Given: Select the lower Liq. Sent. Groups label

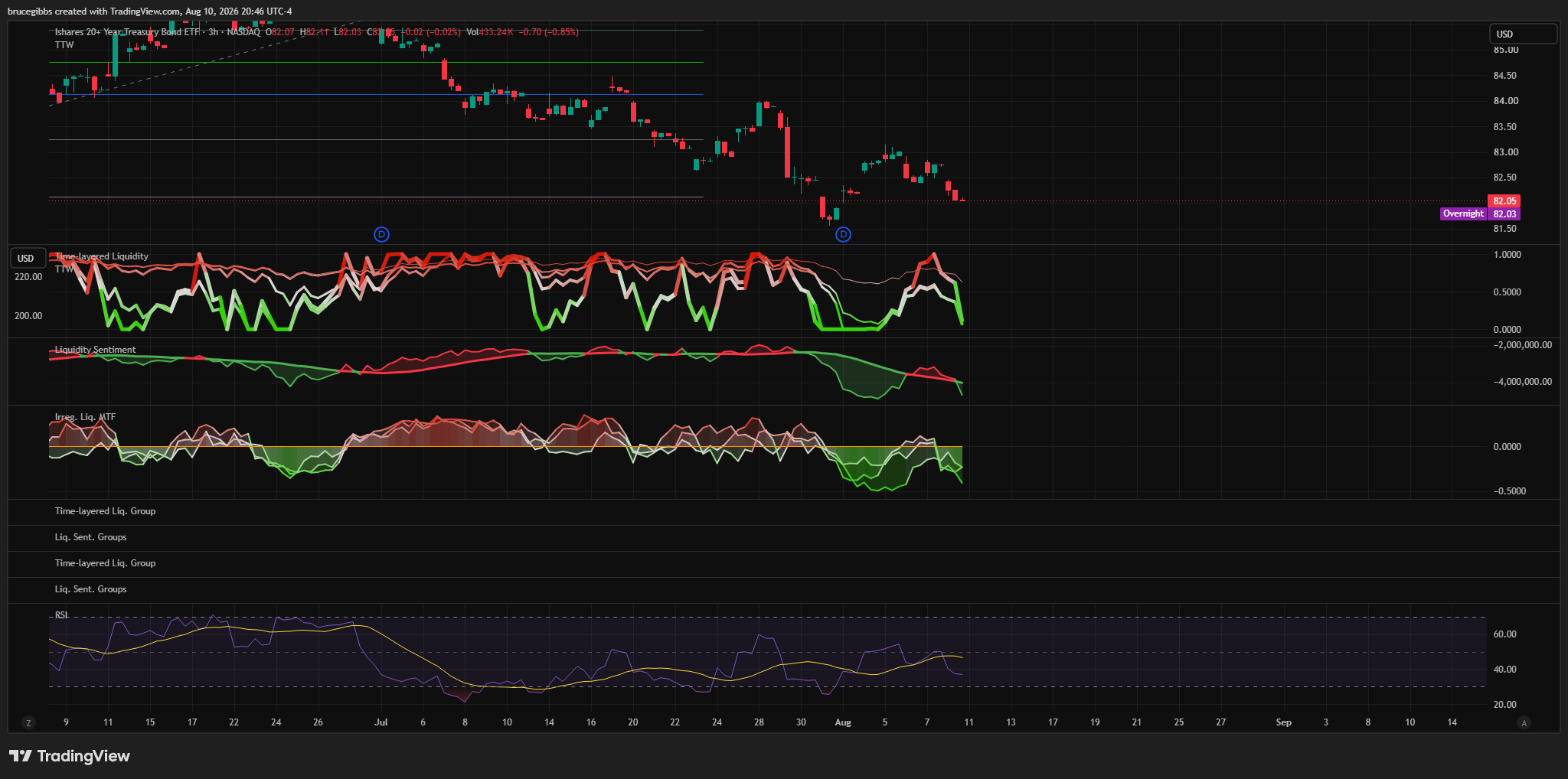Looking at the screenshot, I should tap(90, 589).
